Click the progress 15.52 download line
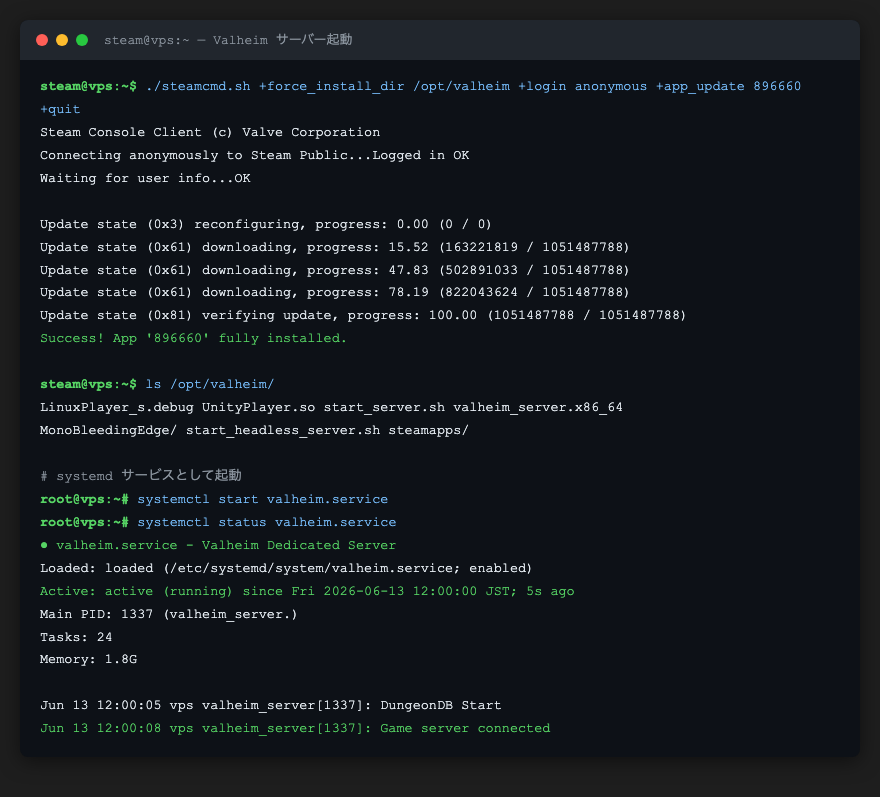The width and height of the screenshot is (880, 797). click(x=334, y=248)
